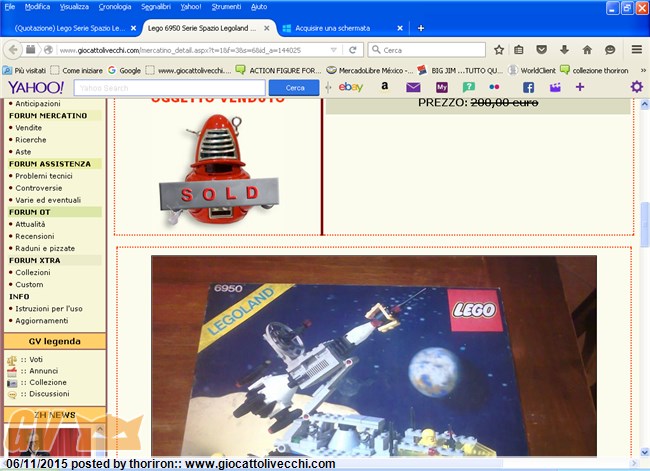This screenshot has height=471, width=650.
Task: Open a new browser tab
Action: tap(420, 28)
